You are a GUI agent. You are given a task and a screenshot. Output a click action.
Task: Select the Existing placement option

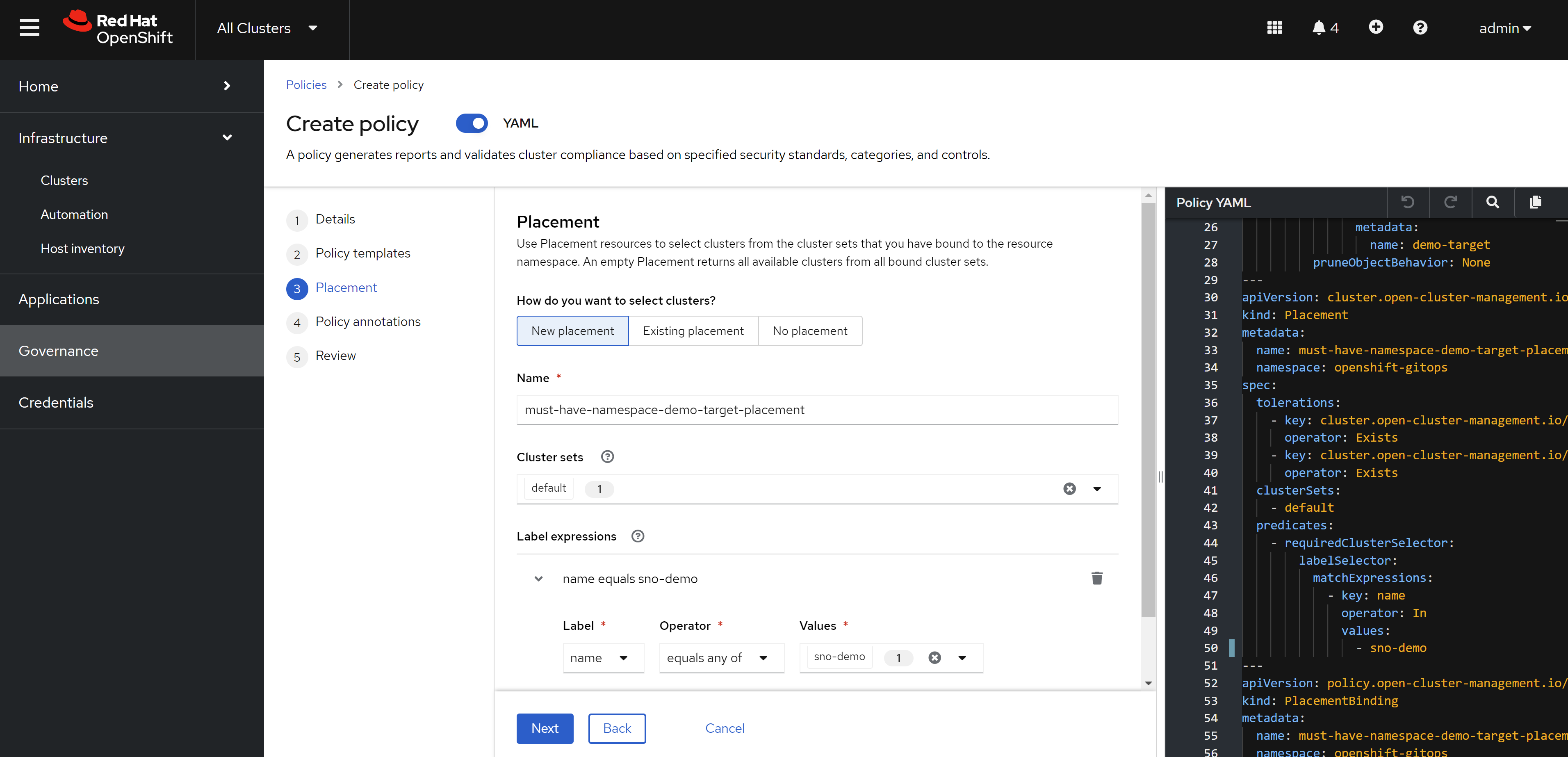coord(693,331)
